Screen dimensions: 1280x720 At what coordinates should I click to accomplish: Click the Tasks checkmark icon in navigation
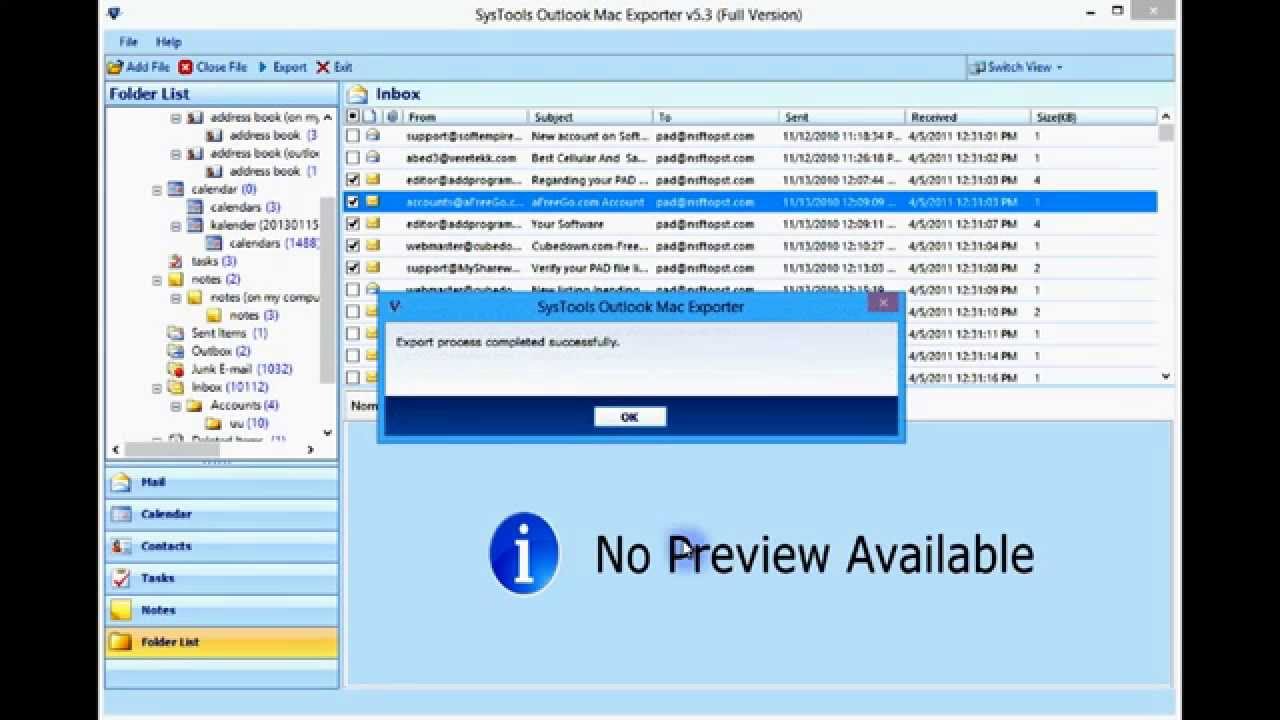point(121,578)
